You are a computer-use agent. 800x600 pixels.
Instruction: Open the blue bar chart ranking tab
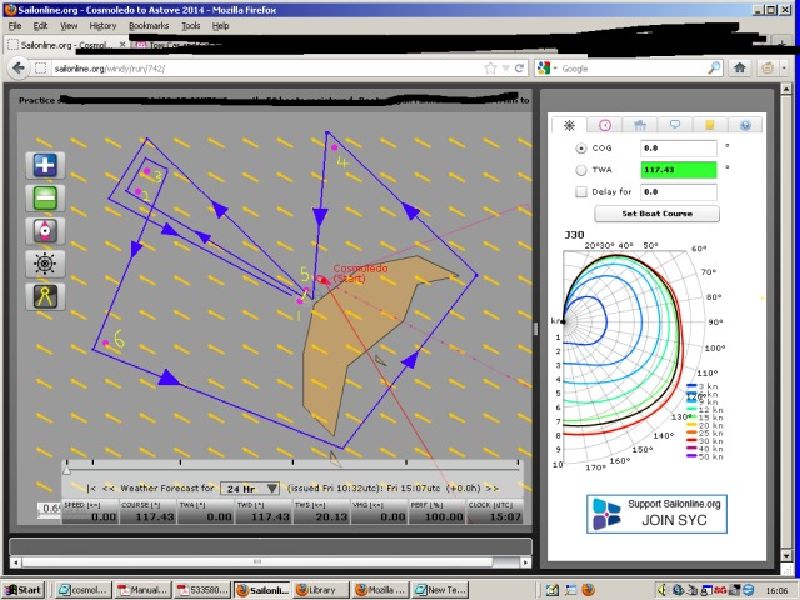click(640, 125)
